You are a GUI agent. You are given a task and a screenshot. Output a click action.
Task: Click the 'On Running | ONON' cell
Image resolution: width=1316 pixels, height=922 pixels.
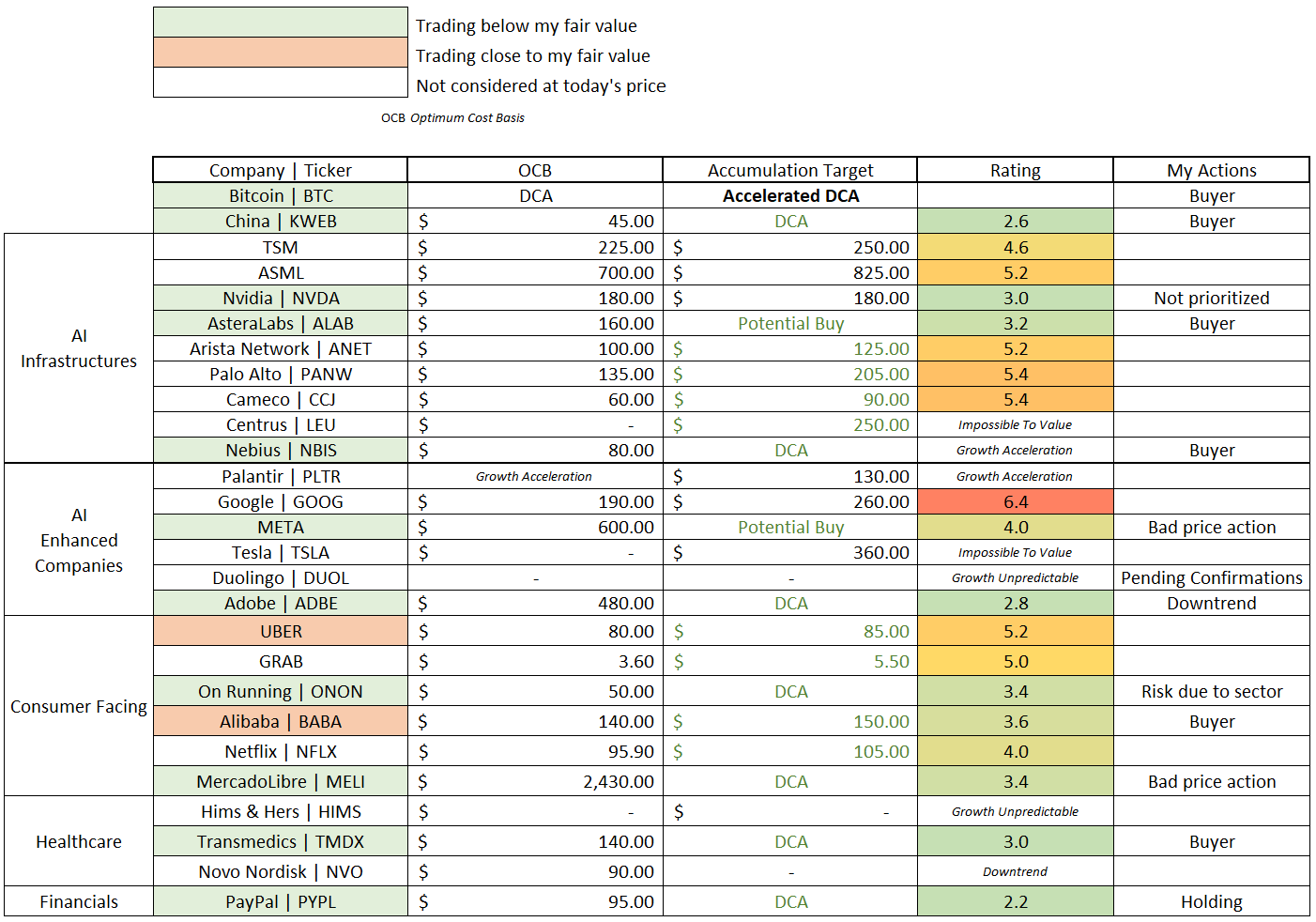point(281,691)
